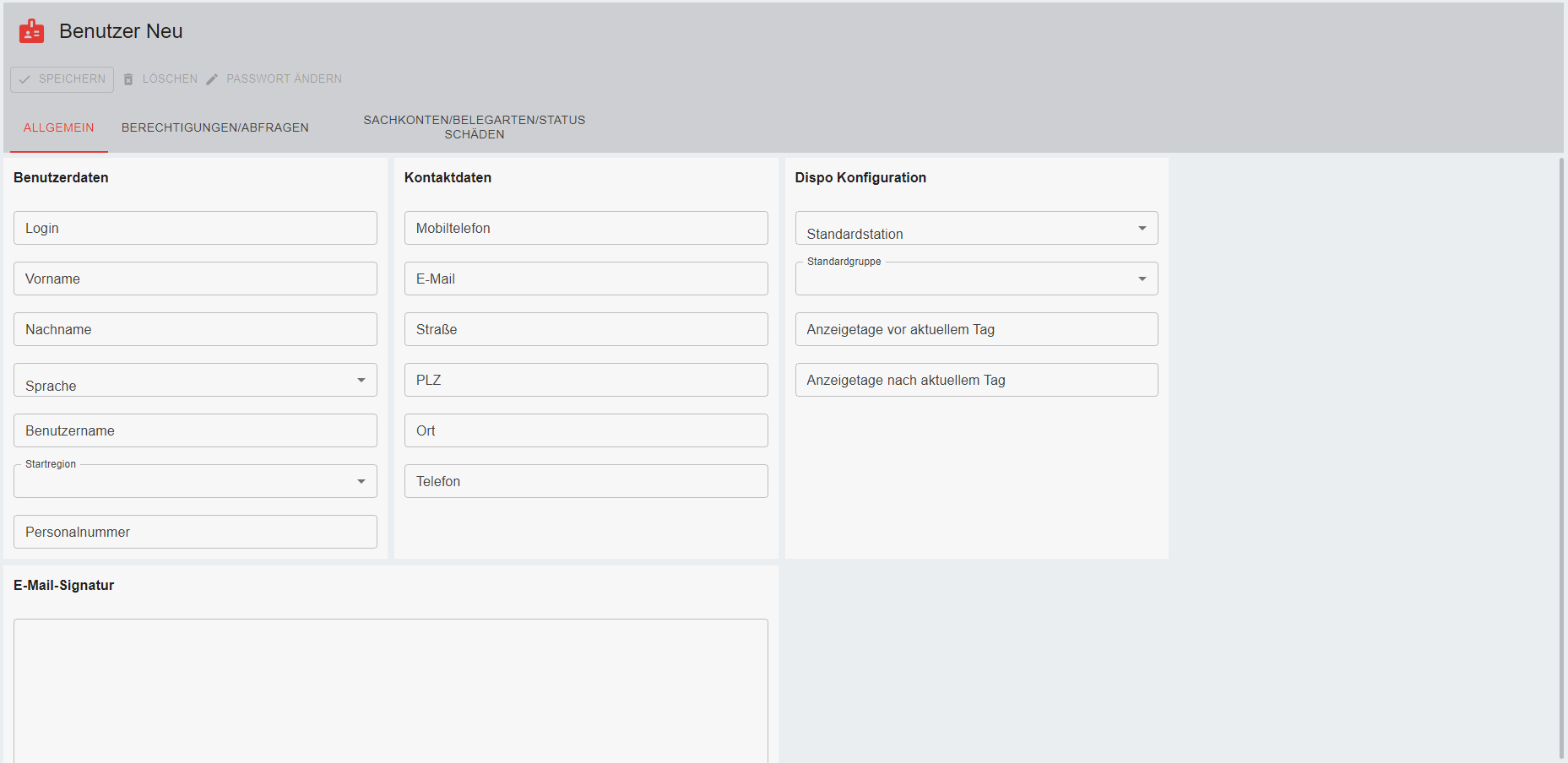Click the Personalnummer text field

pyautogui.click(x=195, y=533)
